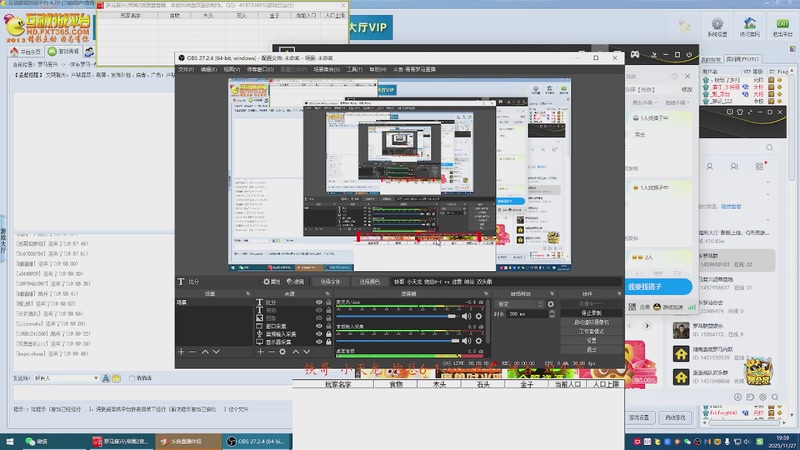The image size is (800, 450).
Task: Toggle lock on 窗口采集 source
Action: (x=329, y=326)
